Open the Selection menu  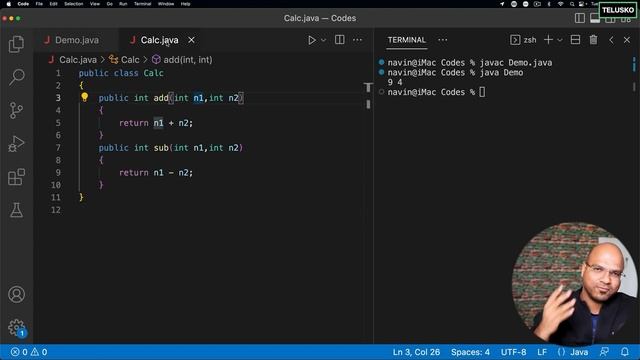point(73,4)
